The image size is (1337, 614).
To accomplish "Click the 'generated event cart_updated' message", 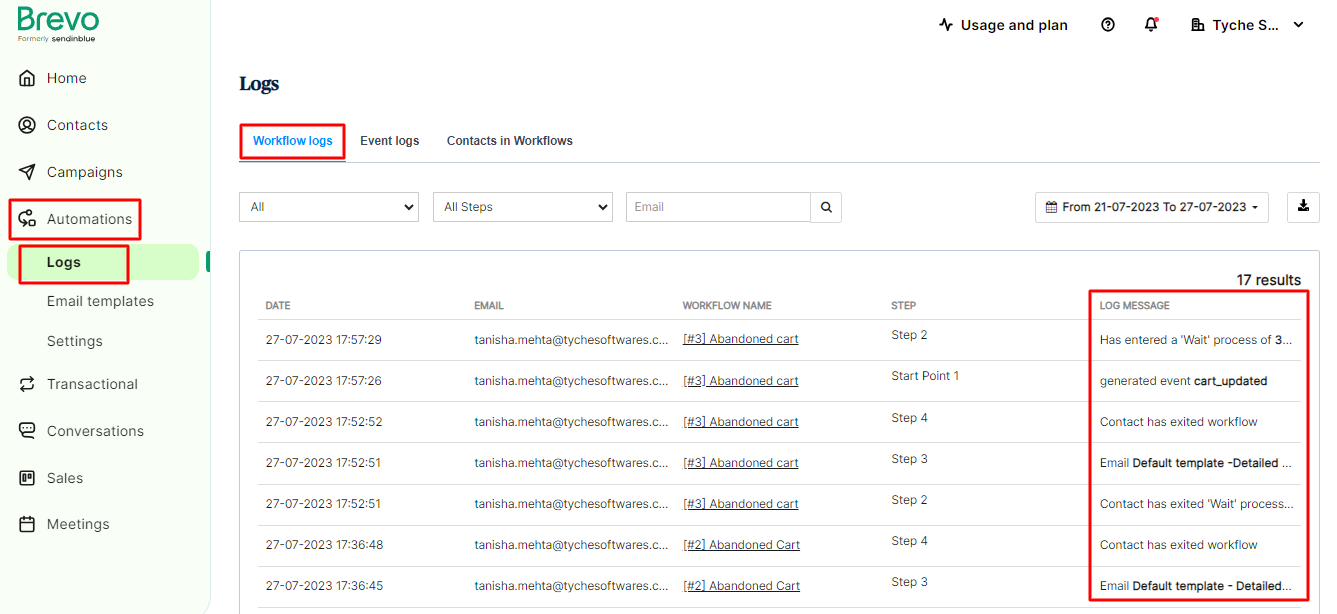I will click(x=1183, y=381).
